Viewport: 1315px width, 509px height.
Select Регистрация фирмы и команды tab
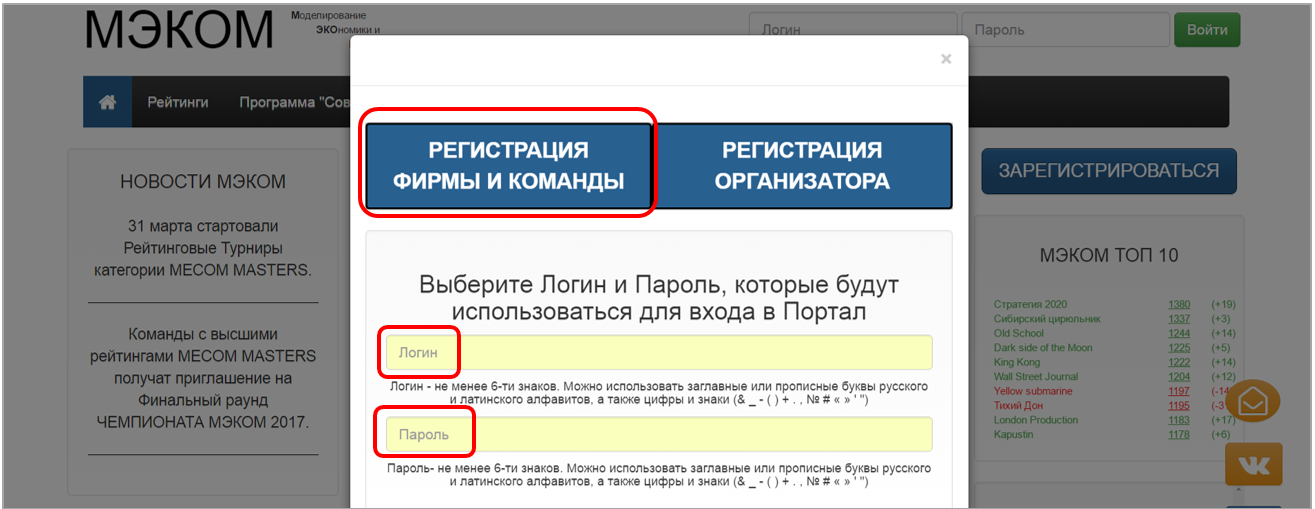508,166
